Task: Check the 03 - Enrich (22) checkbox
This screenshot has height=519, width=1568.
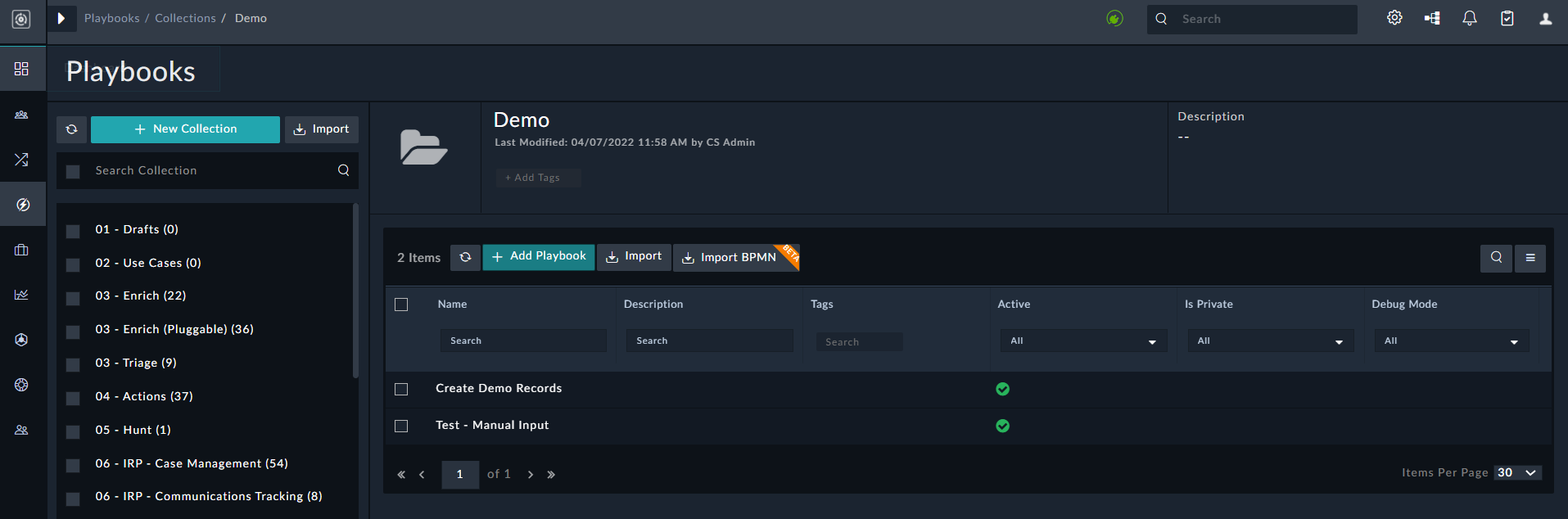Action: [73, 298]
